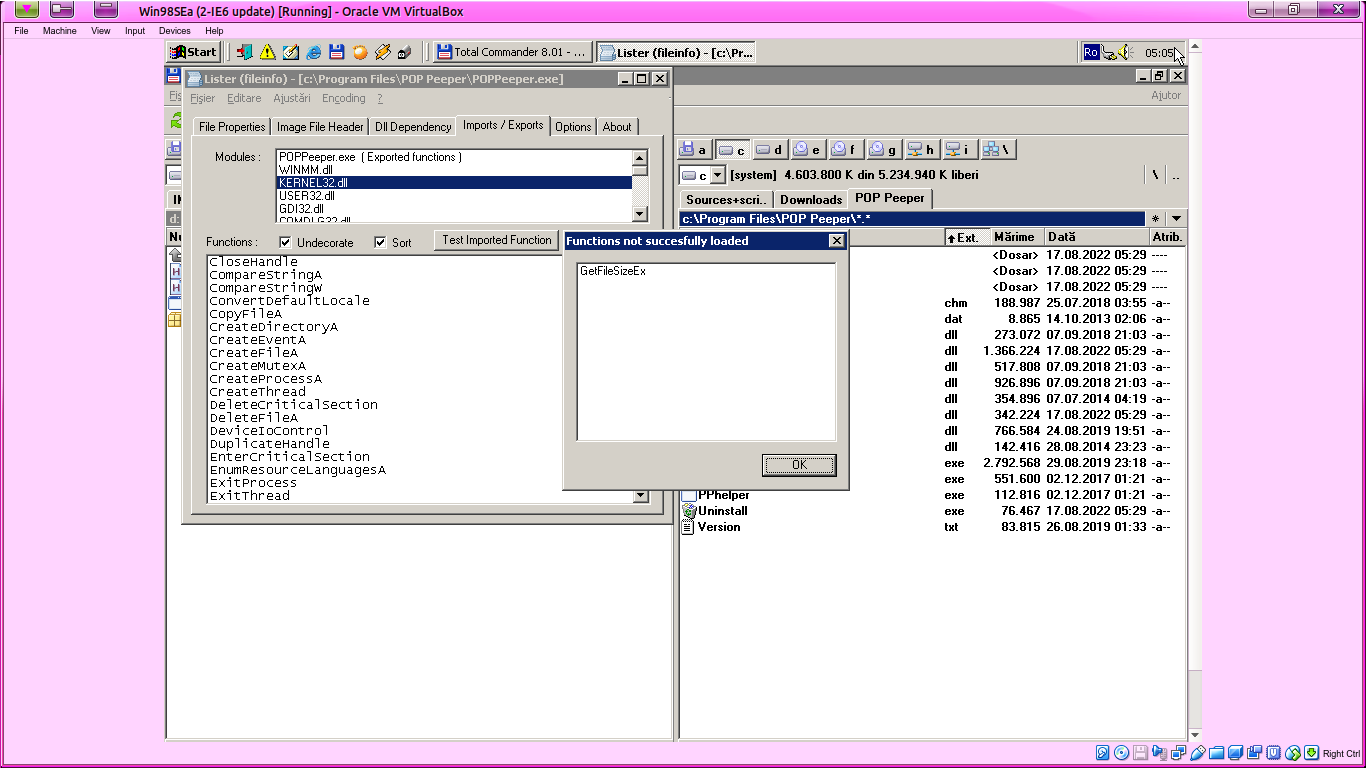This screenshot has width=1366, height=768.
Task: Select drive c button in drive bar
Action: coord(733,150)
